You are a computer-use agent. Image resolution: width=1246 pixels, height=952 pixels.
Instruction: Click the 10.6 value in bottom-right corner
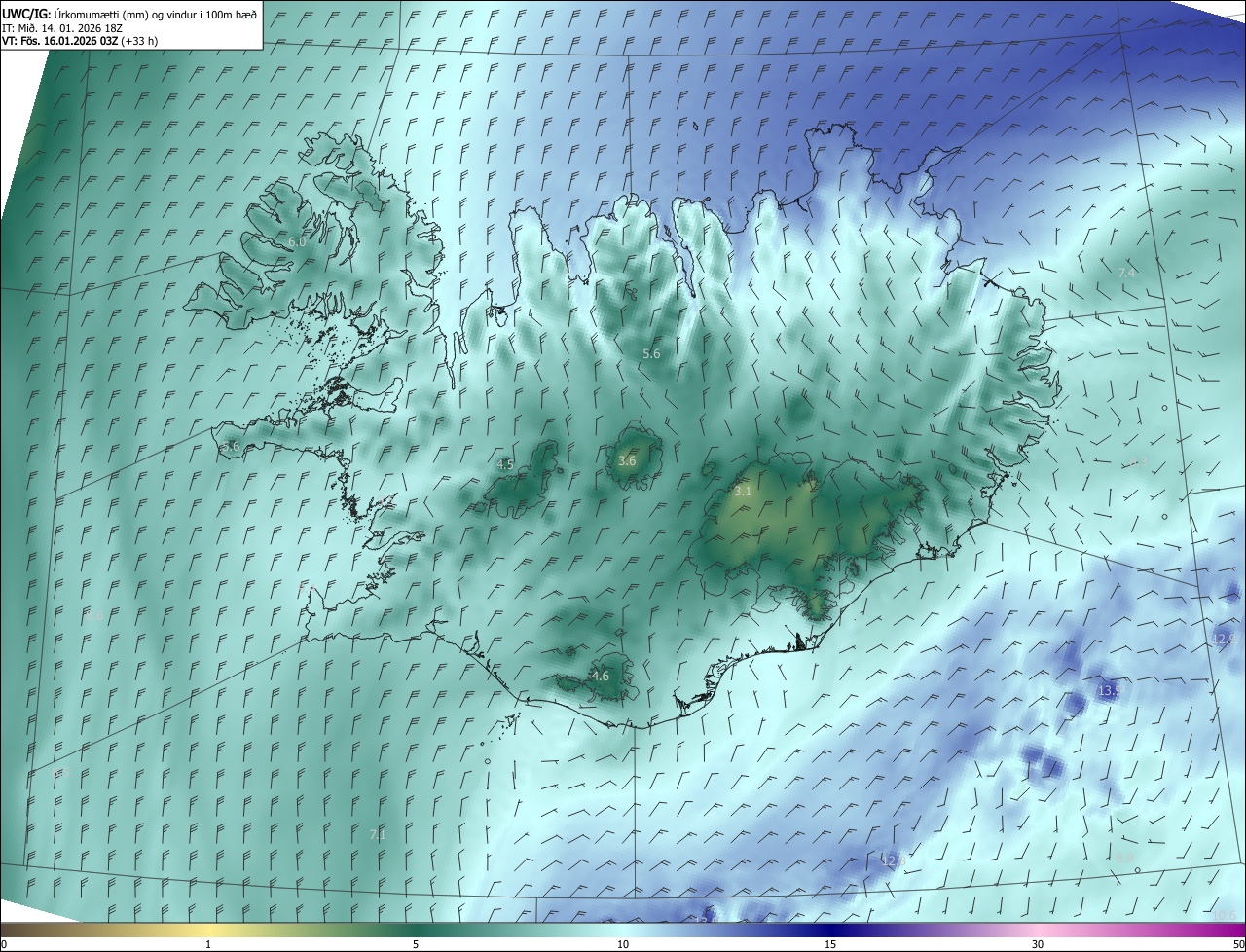(x=1225, y=915)
